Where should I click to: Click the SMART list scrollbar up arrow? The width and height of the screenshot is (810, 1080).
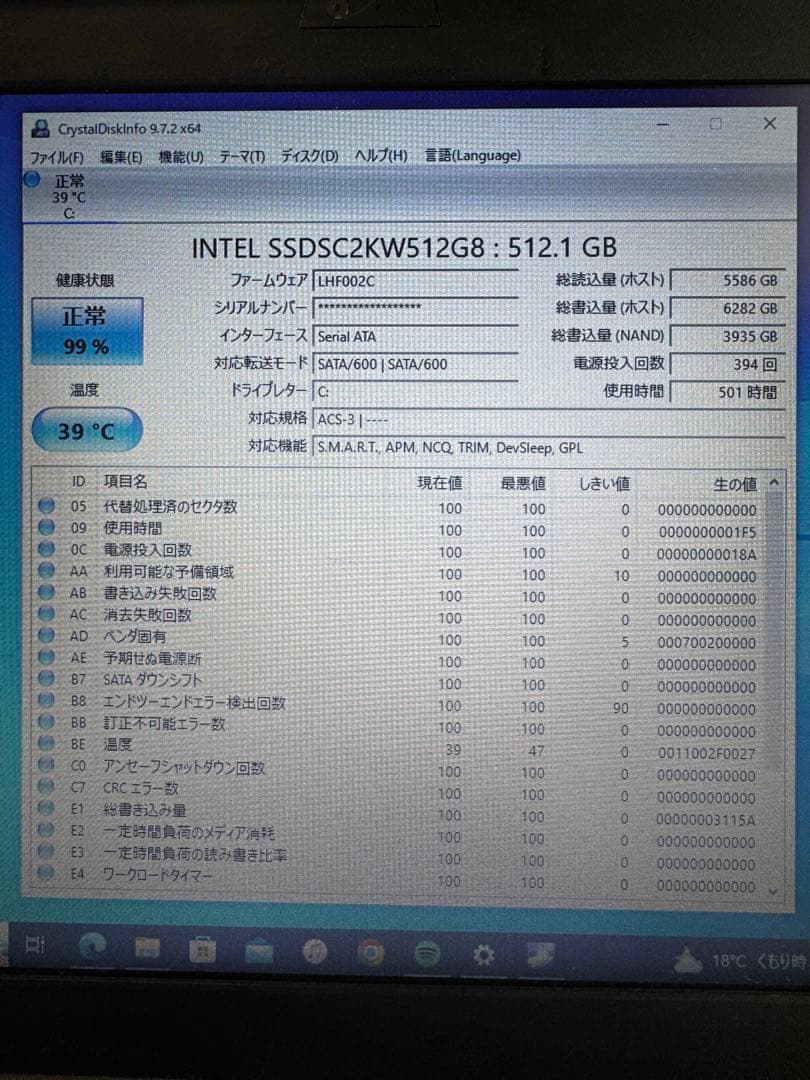click(774, 483)
